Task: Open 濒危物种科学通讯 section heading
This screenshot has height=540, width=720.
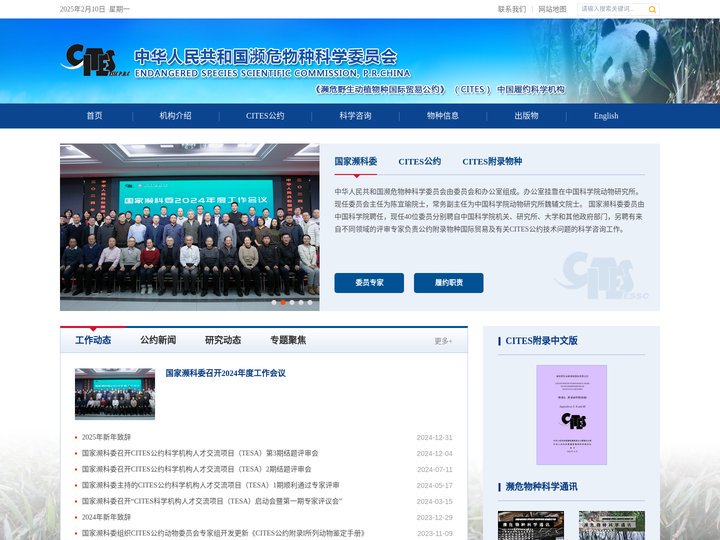Action: coord(541,487)
